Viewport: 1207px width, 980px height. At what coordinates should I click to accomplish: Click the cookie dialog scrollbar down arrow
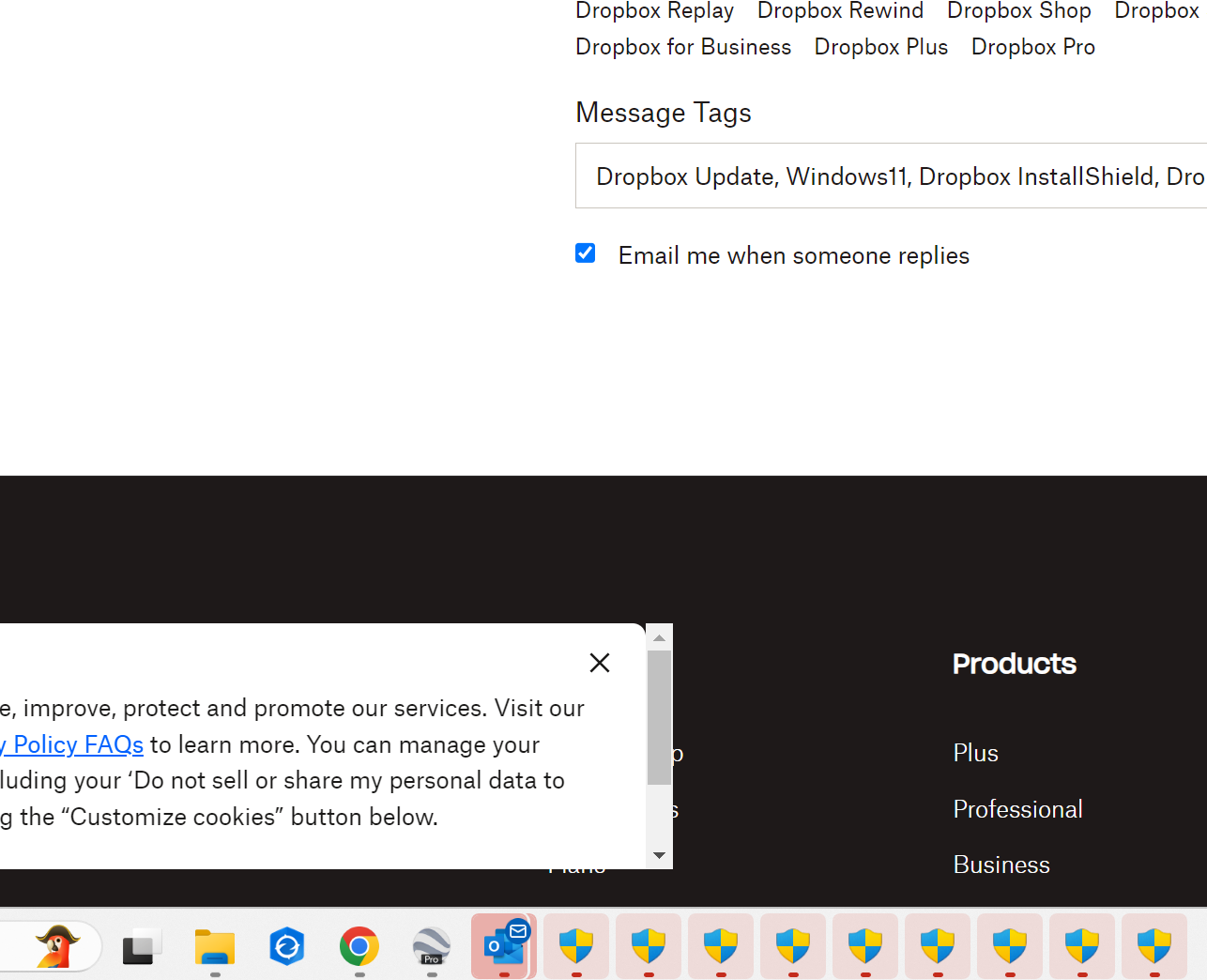(660, 855)
